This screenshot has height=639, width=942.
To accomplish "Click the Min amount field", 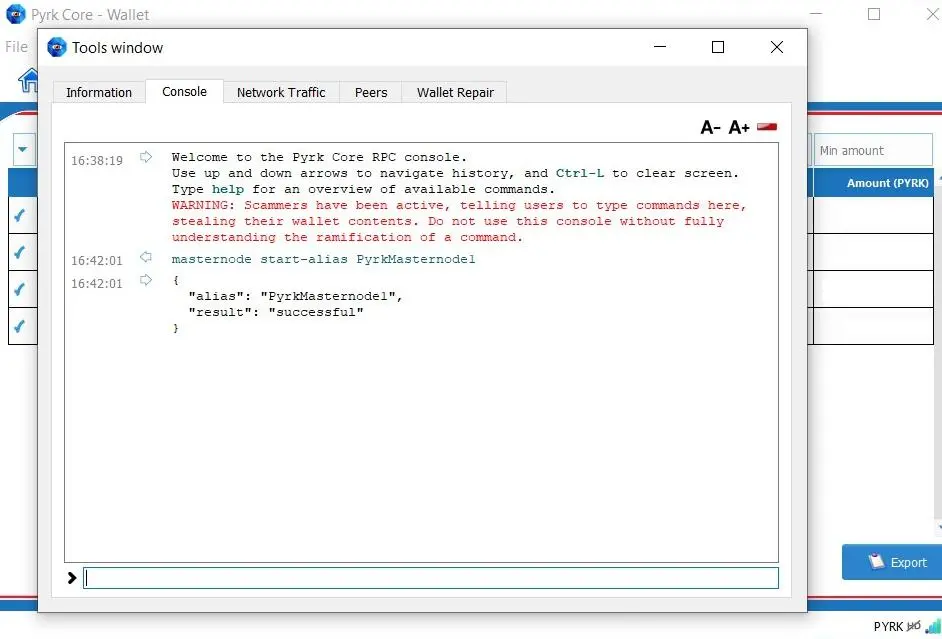I will [x=873, y=150].
